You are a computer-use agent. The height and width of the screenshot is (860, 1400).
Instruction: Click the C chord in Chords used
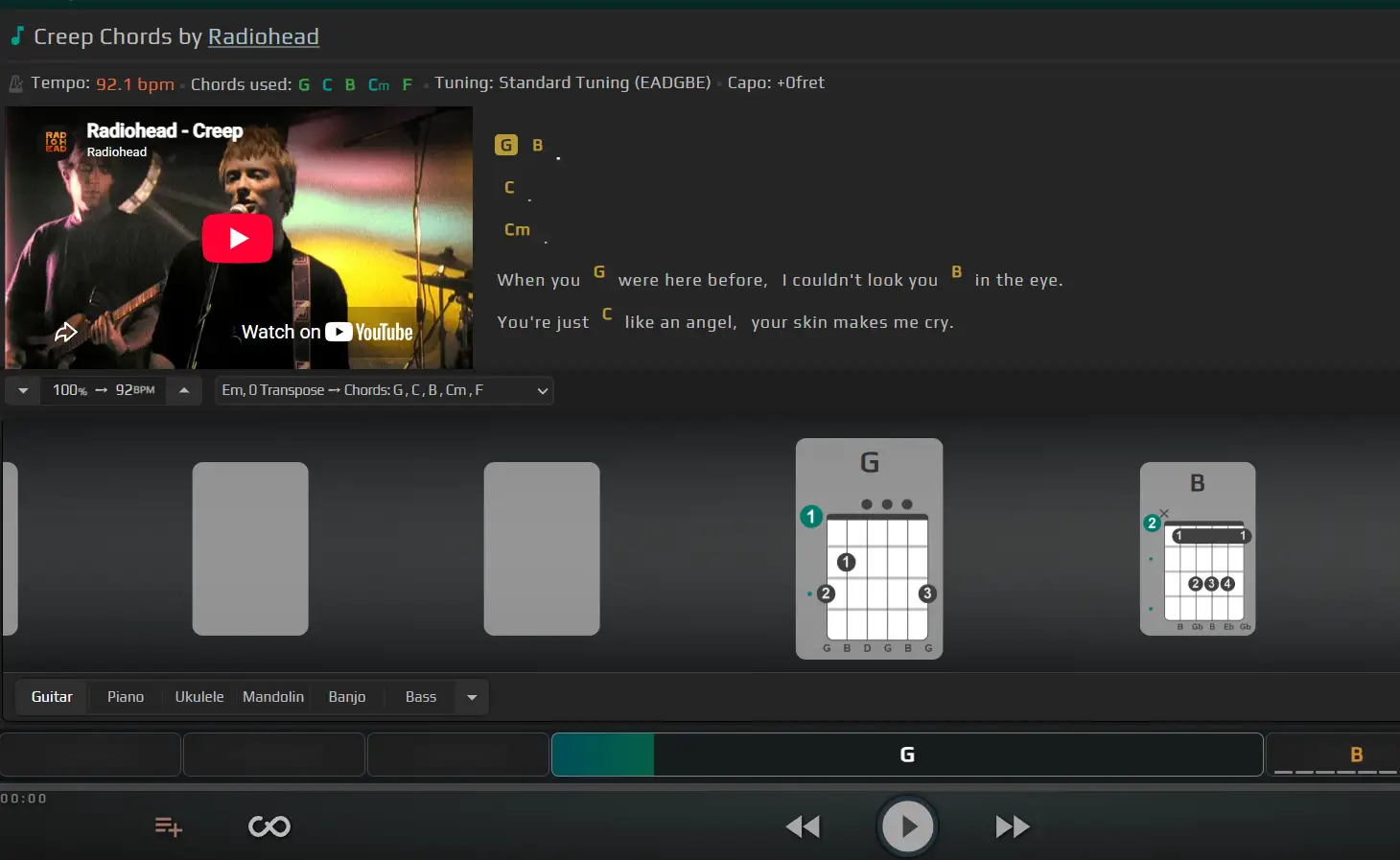click(x=327, y=84)
